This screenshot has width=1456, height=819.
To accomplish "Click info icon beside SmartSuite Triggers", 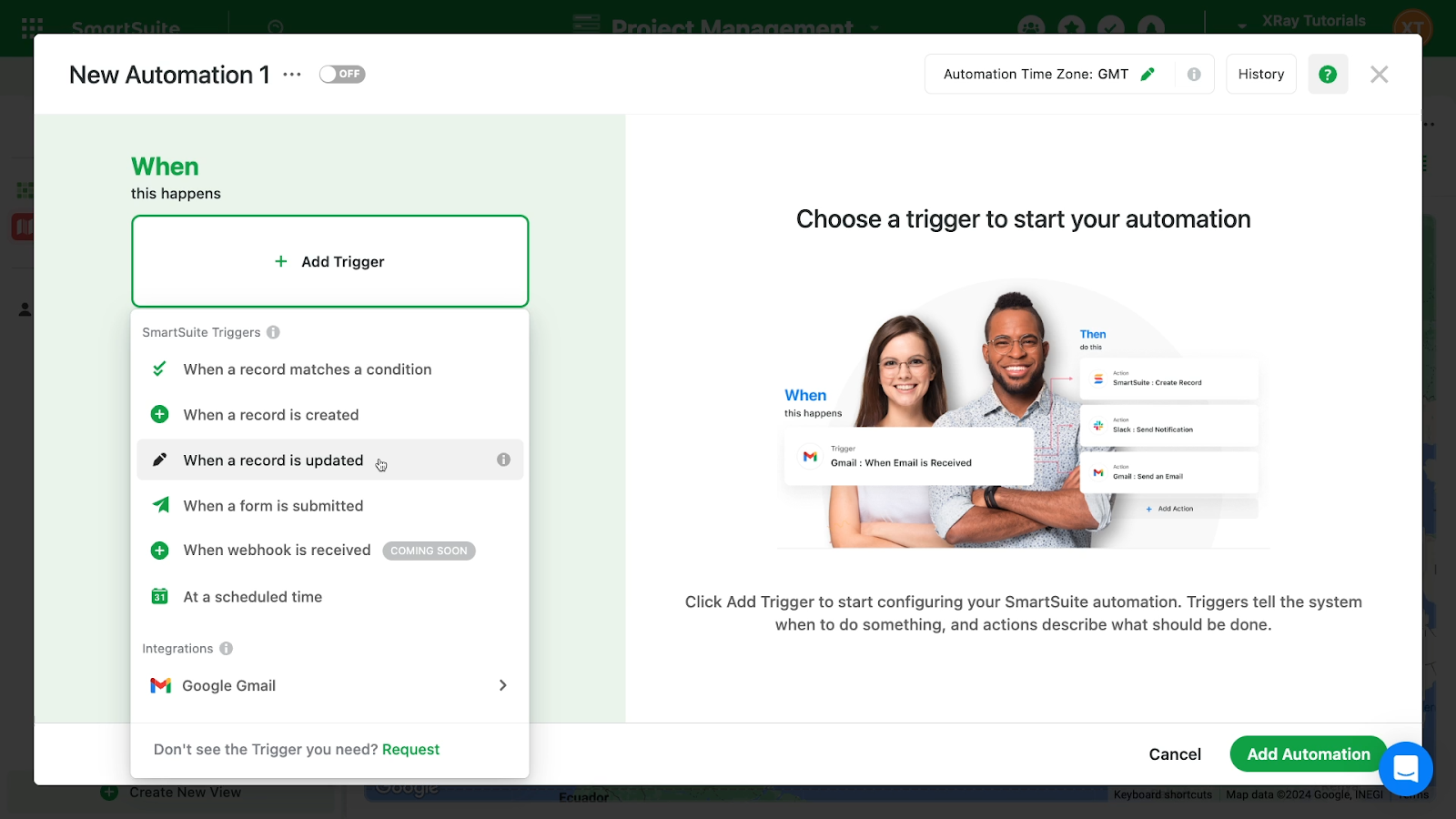I will click(273, 332).
